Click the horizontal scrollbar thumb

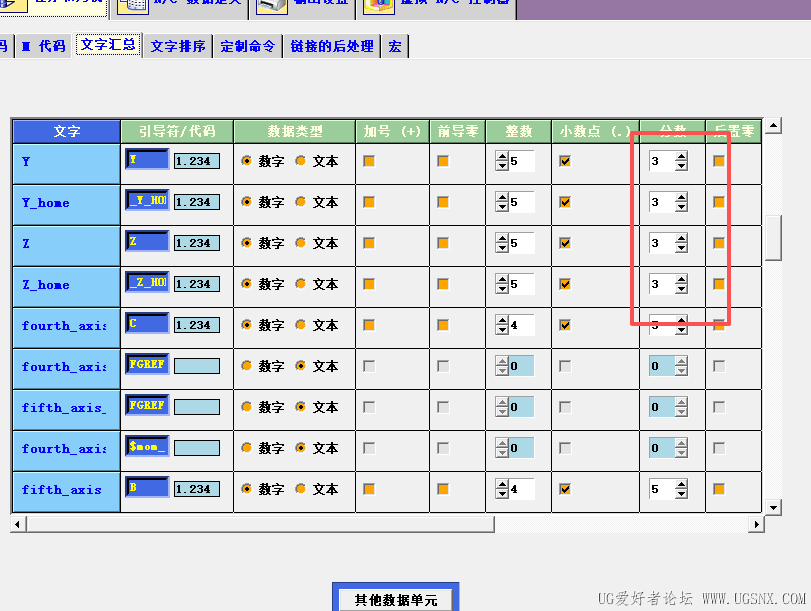260,524
